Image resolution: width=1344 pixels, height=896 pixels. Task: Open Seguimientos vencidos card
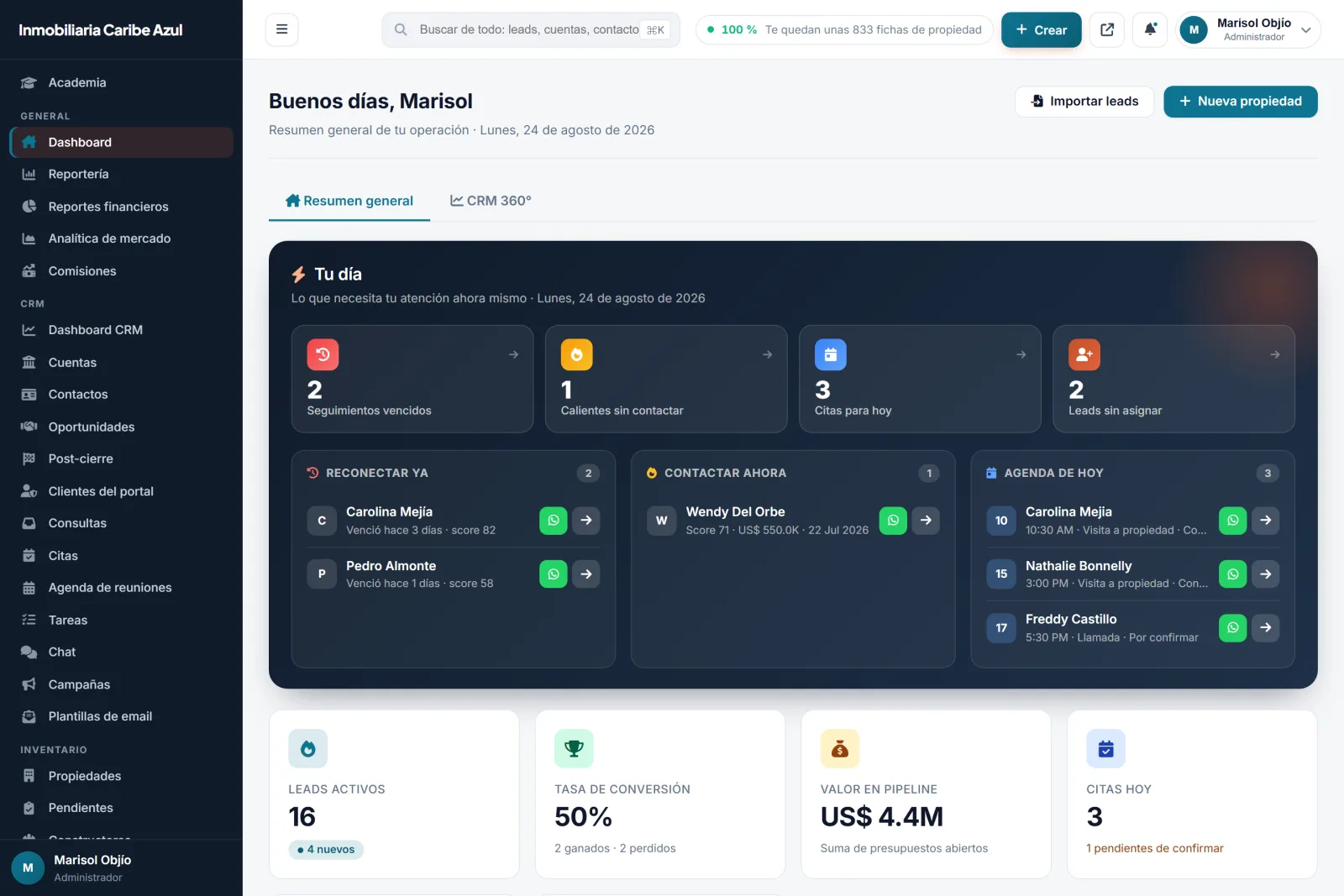412,379
